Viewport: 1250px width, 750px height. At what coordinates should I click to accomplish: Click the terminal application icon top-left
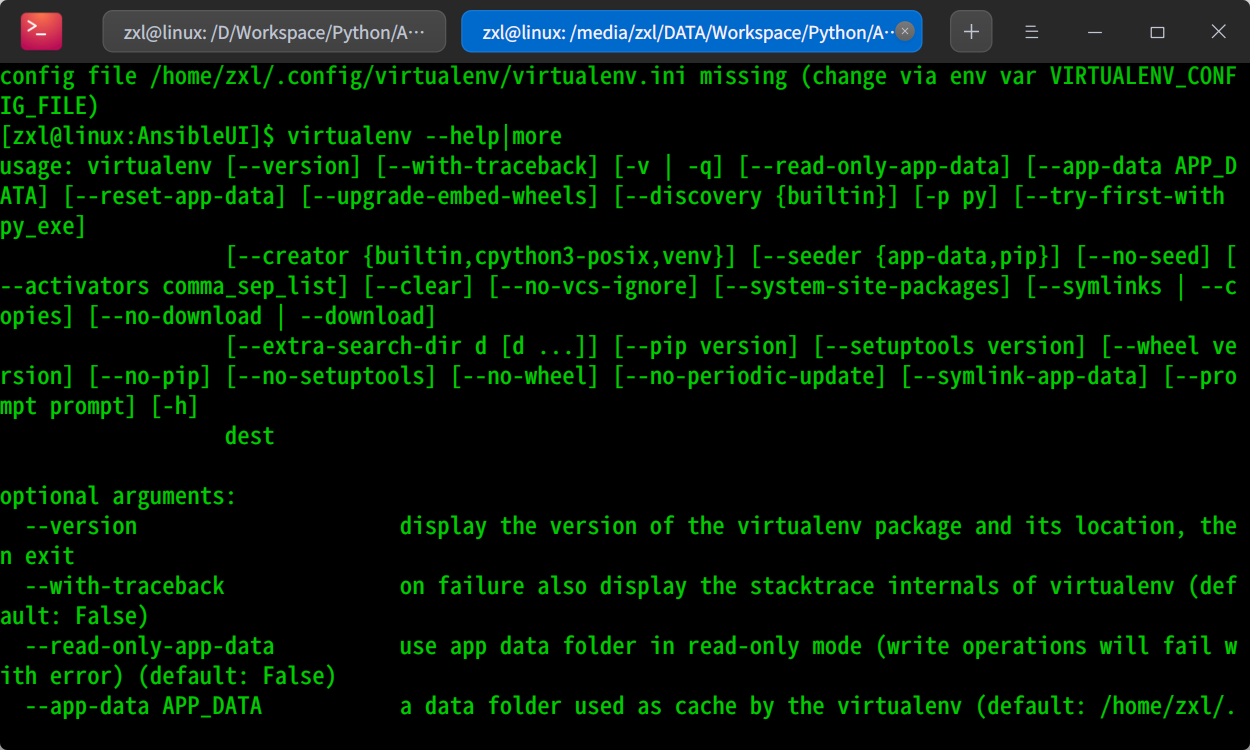click(40, 31)
